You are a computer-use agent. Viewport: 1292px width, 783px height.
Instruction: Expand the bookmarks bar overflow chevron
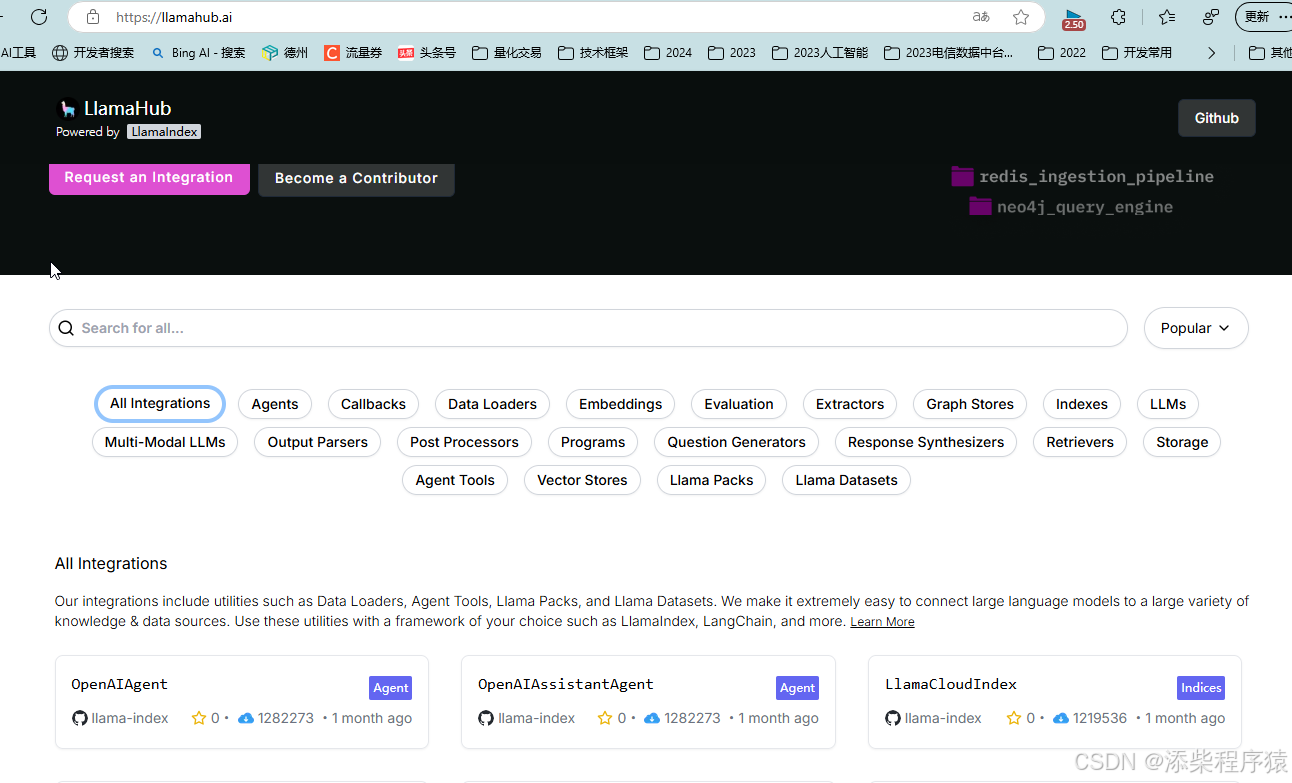(x=1212, y=53)
